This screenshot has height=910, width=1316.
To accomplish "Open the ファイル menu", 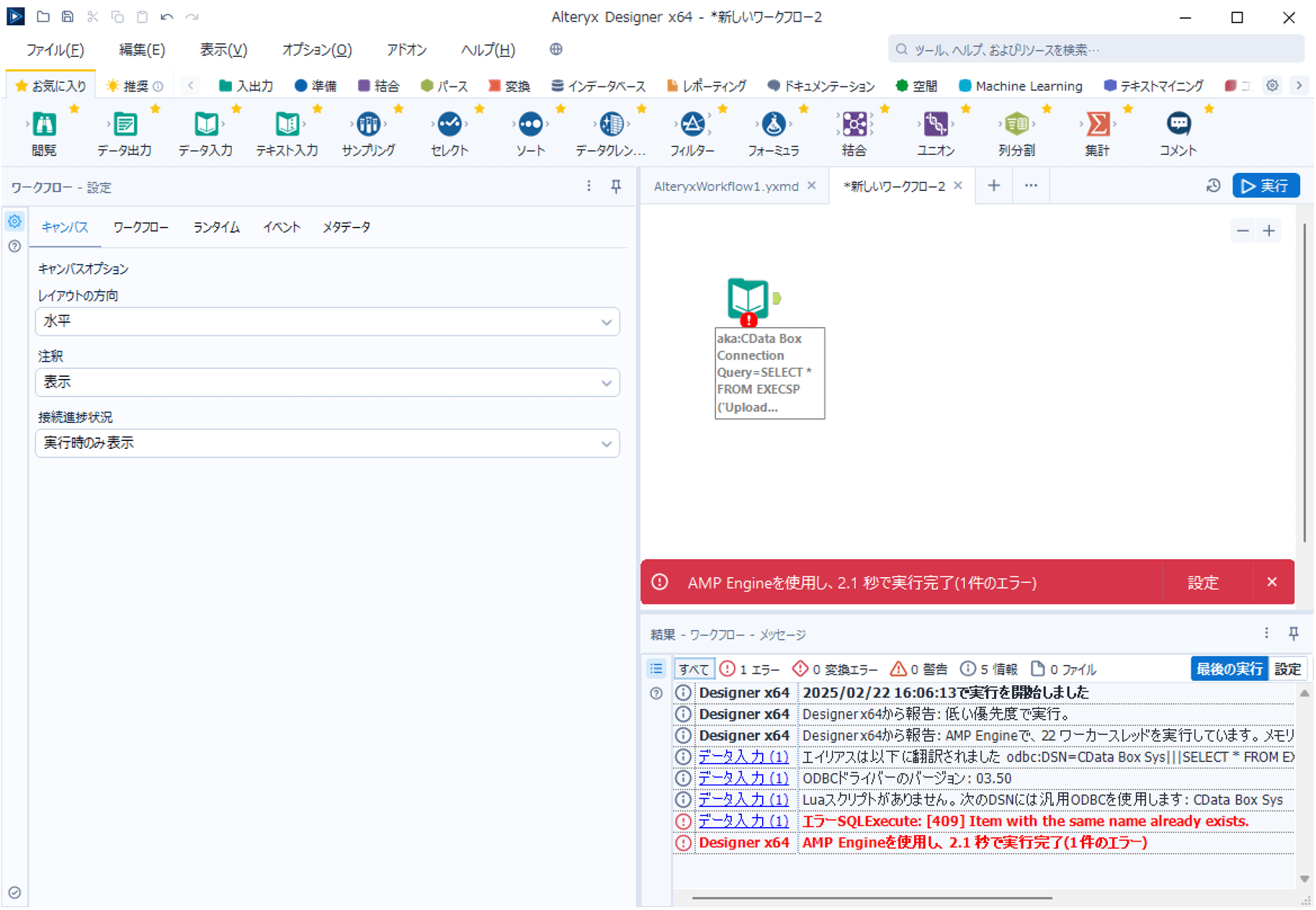I will [55, 49].
